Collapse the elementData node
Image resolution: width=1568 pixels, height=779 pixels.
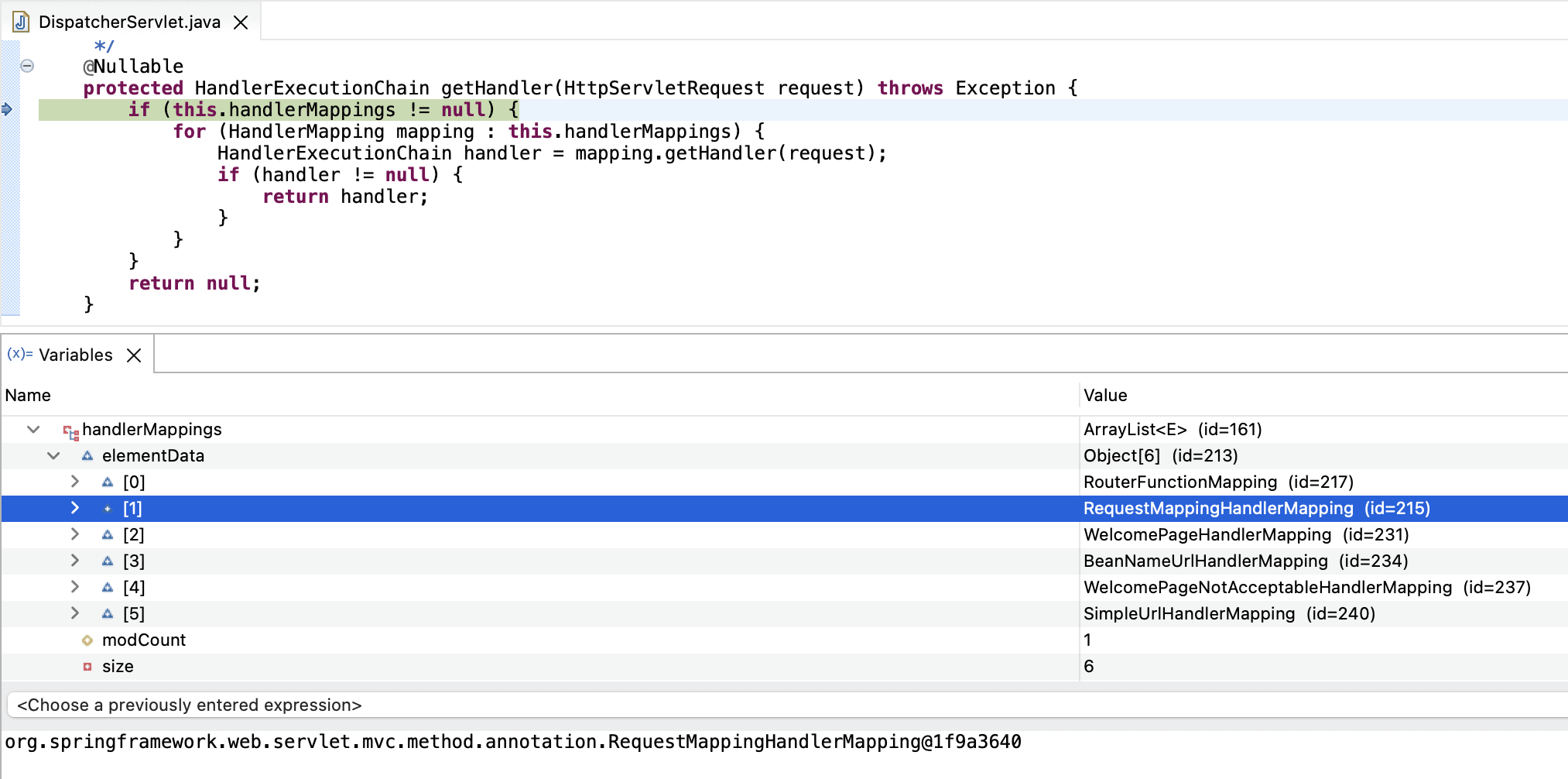53,455
